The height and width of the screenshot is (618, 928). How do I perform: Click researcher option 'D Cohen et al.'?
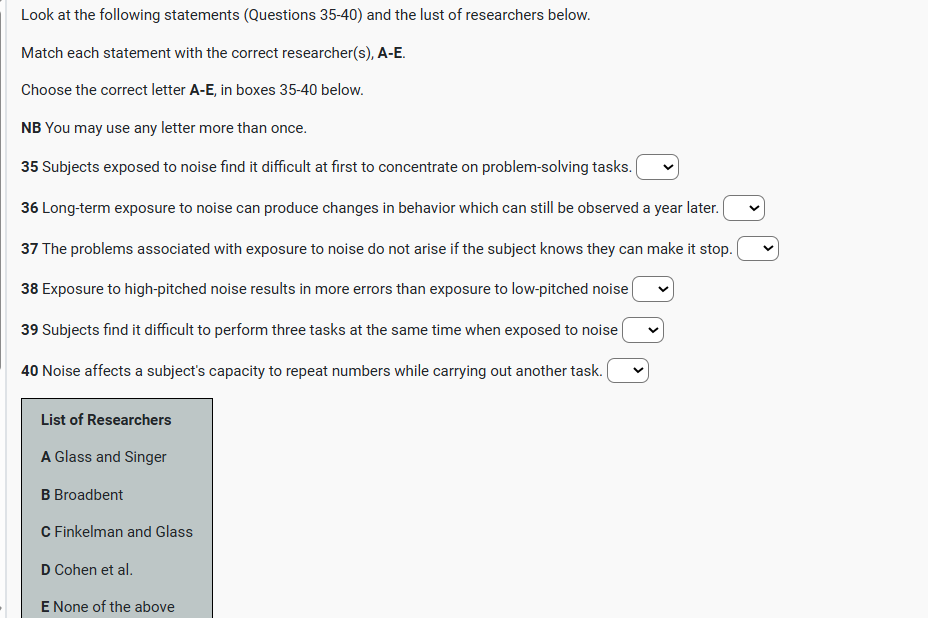[x=87, y=570]
